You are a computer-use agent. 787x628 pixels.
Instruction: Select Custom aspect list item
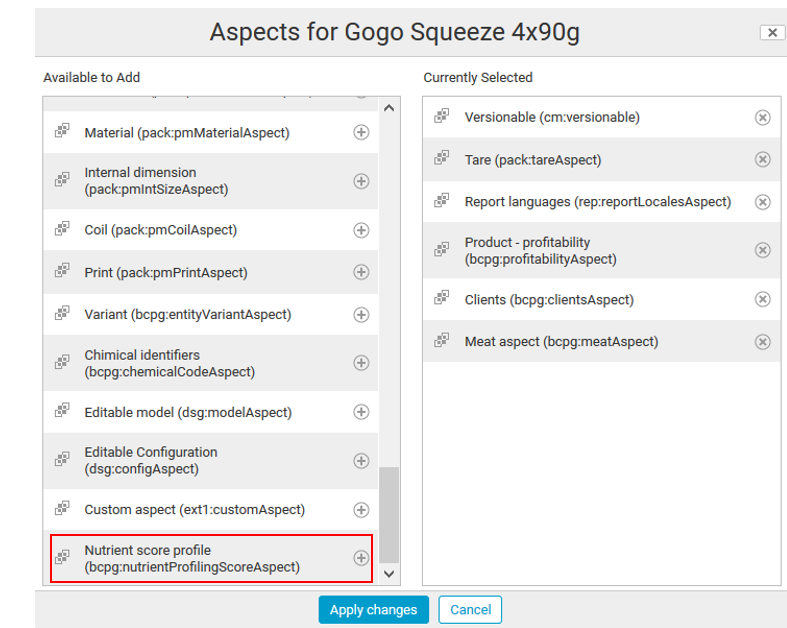194,510
